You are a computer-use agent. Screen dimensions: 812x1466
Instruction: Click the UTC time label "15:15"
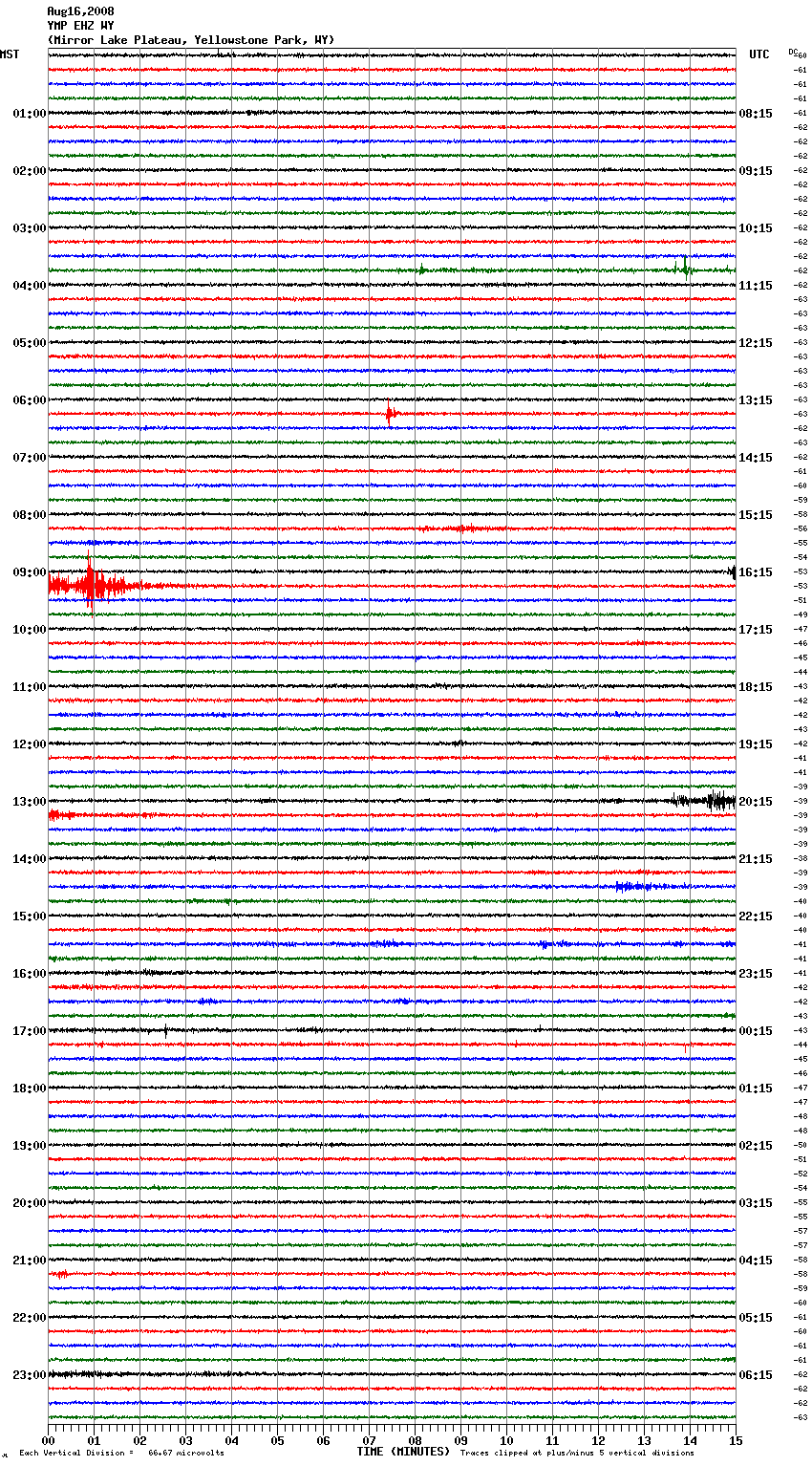756,515
